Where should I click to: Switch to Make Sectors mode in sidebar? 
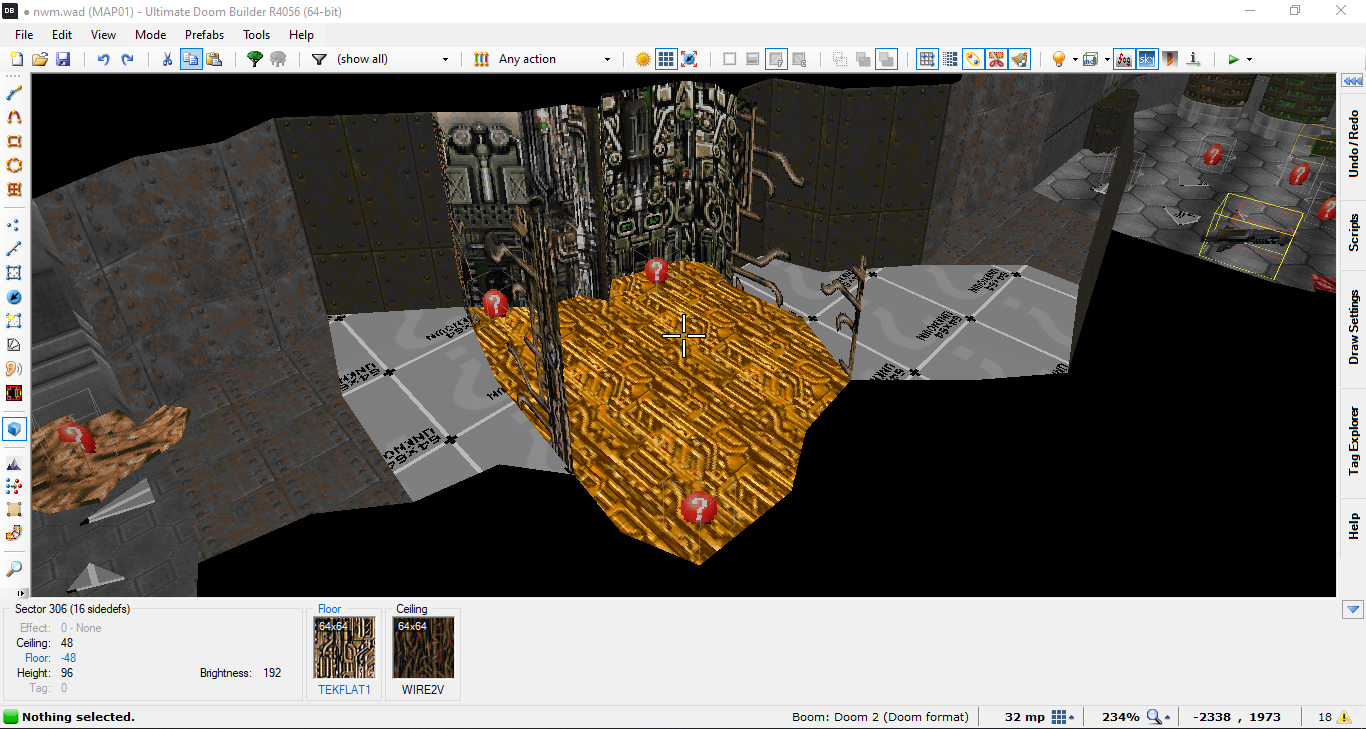pos(14,321)
